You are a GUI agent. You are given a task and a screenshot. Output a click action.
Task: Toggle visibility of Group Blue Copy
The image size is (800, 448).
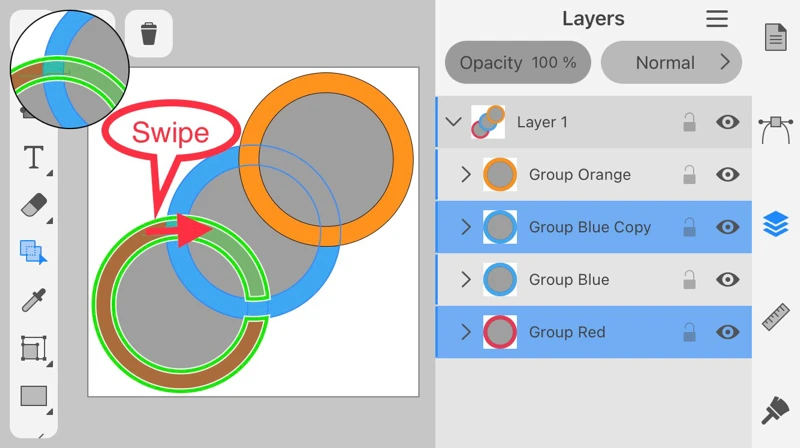click(x=728, y=227)
